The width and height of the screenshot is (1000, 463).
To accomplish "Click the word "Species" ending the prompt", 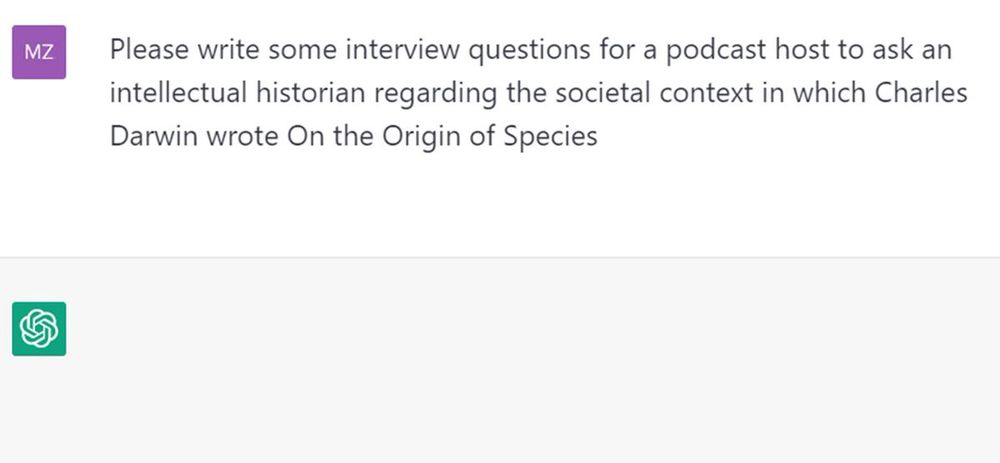I will coord(550,137).
